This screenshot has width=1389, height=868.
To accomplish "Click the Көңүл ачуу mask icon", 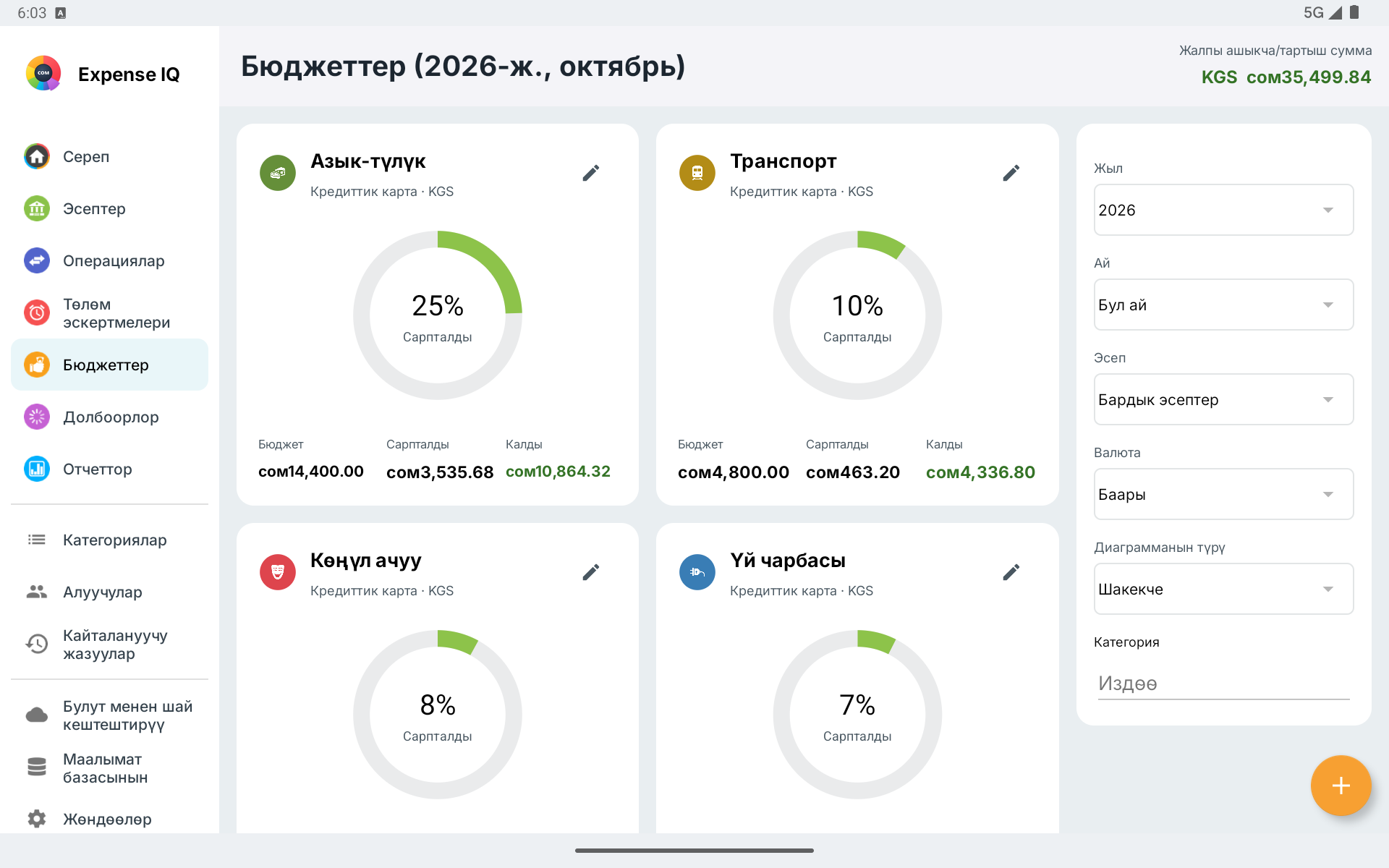I will point(278,572).
